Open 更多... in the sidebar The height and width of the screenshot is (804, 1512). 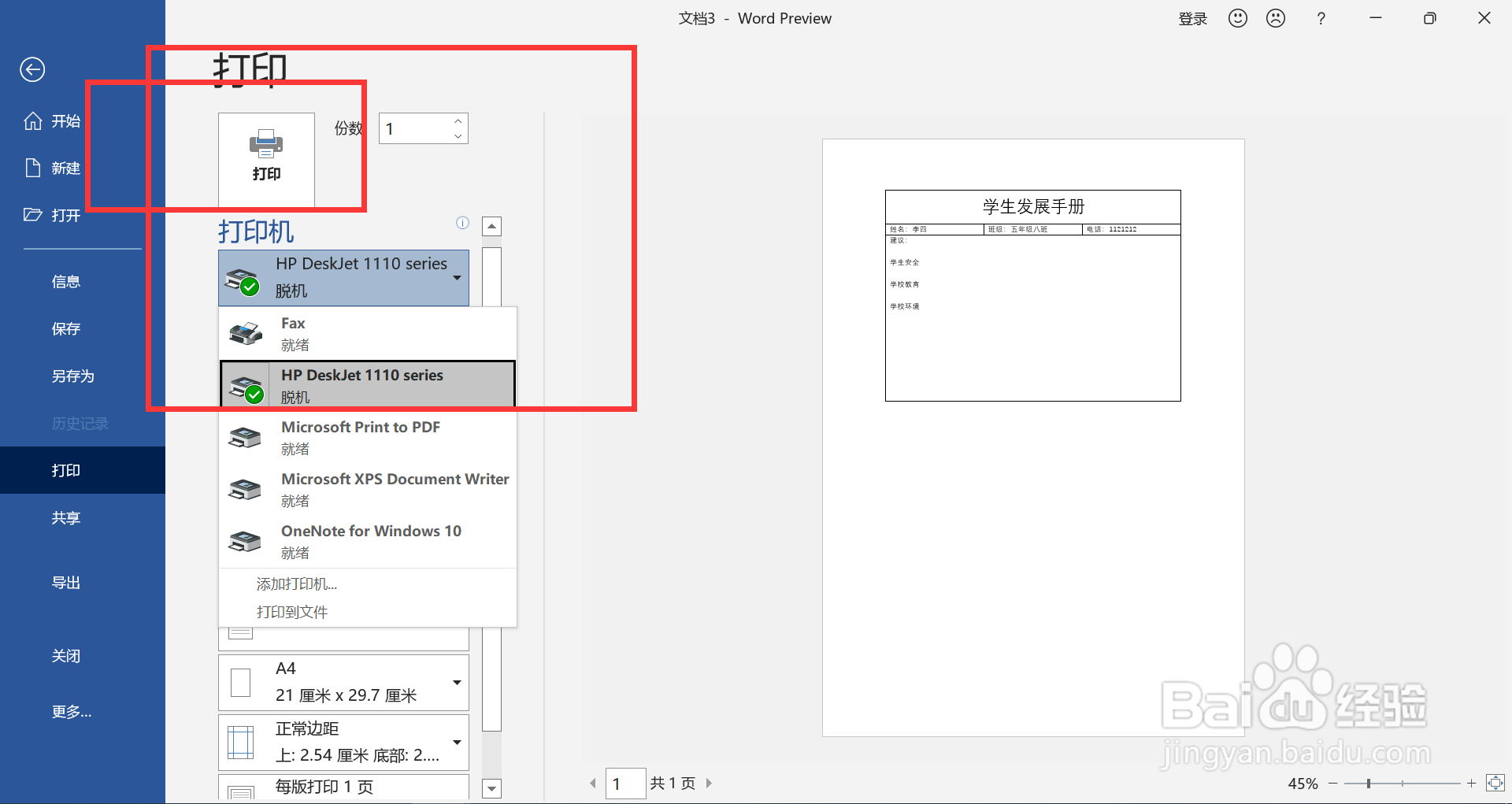[x=72, y=712]
